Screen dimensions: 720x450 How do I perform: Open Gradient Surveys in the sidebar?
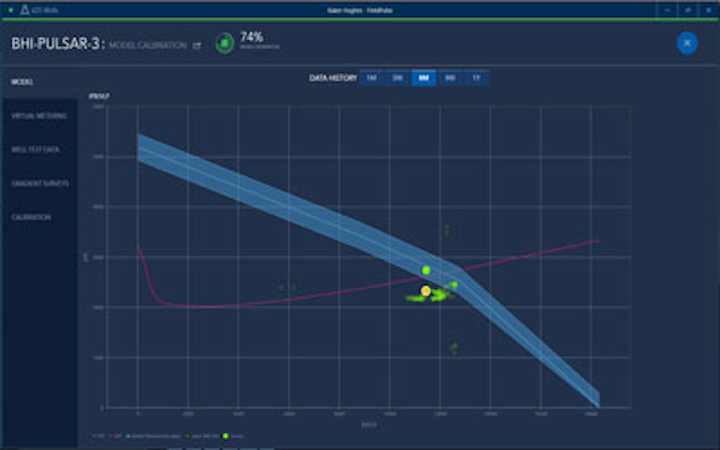click(x=40, y=183)
